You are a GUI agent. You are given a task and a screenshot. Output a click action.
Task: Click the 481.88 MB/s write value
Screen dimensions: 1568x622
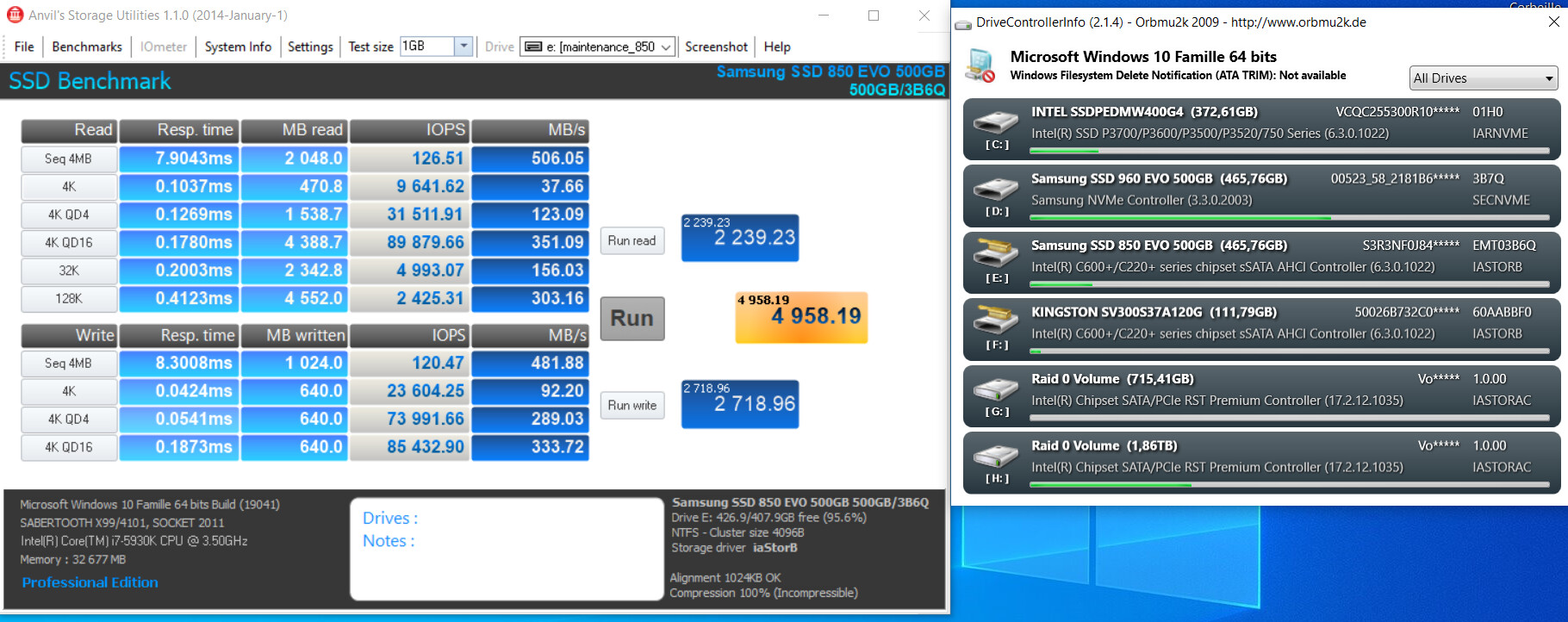click(x=531, y=364)
